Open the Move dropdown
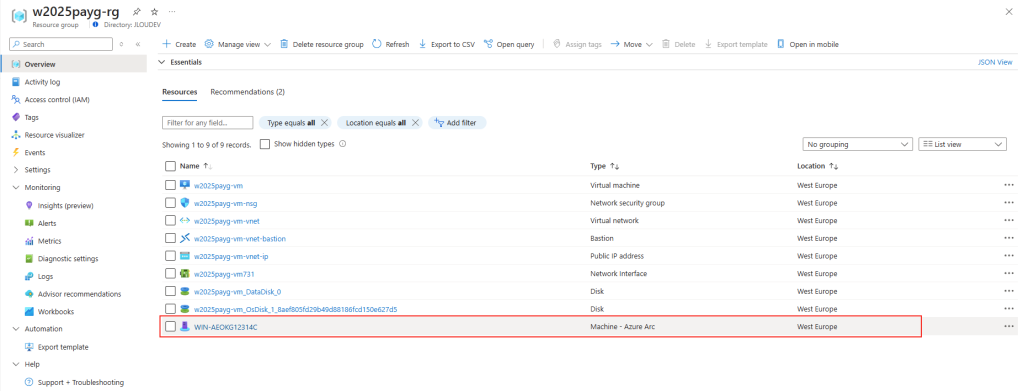 coord(632,44)
